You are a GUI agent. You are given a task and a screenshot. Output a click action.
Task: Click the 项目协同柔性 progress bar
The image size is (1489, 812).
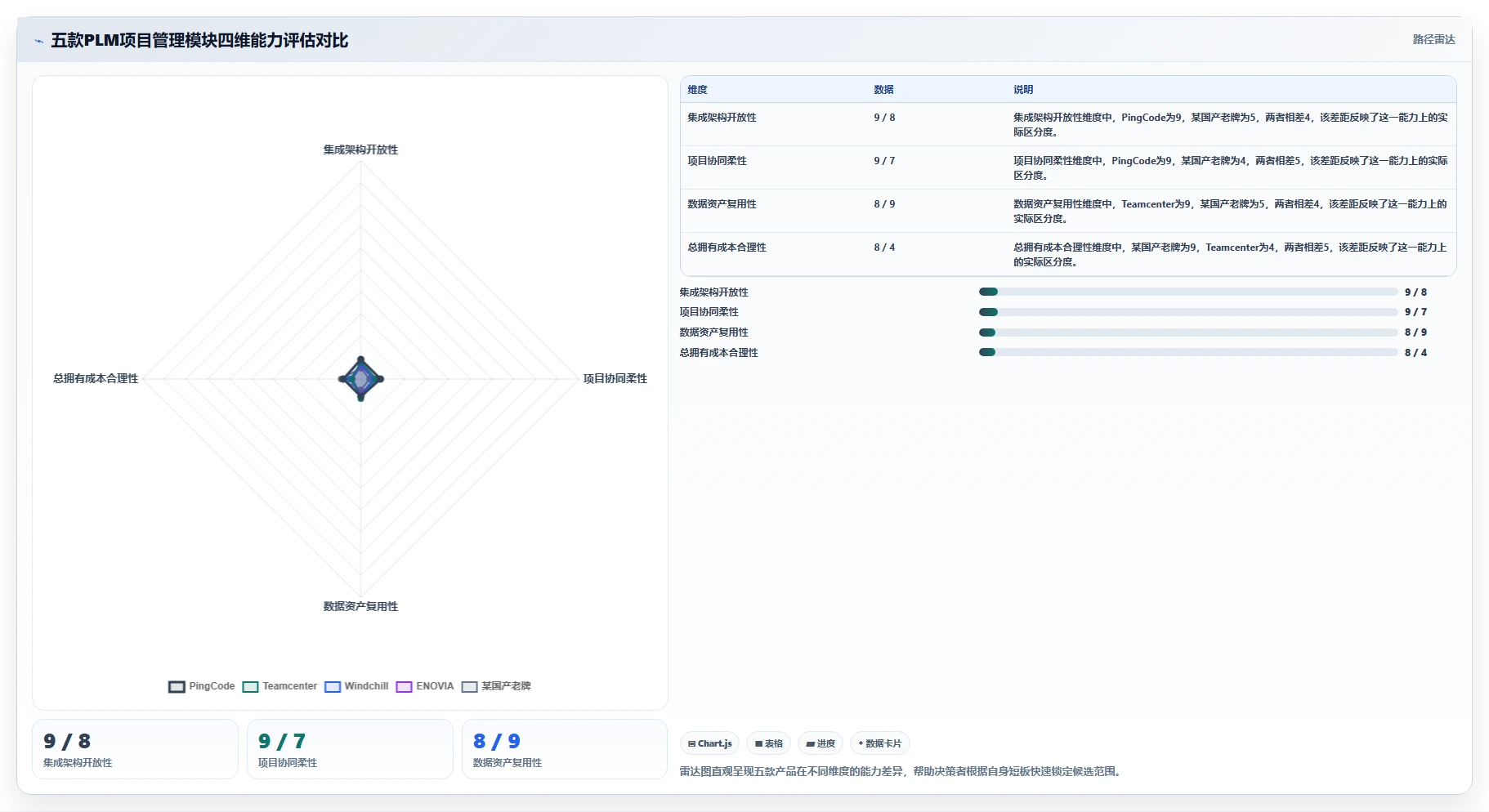1188,312
